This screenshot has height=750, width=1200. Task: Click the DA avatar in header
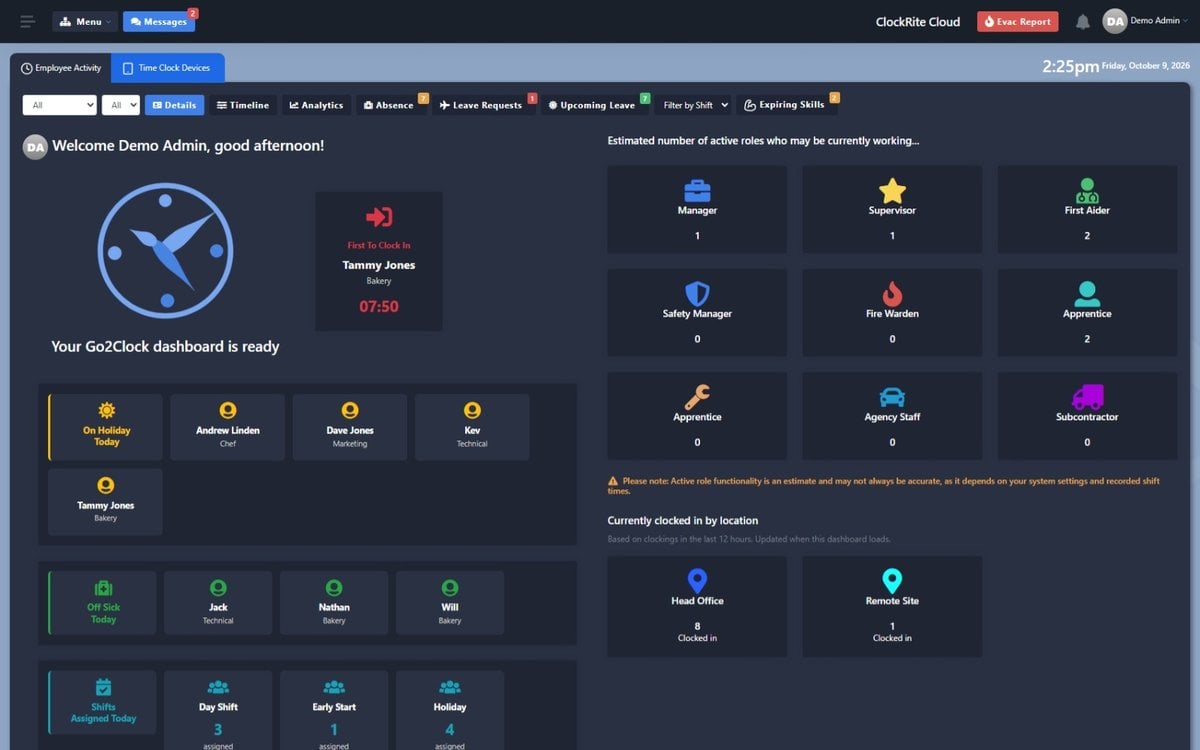1114,21
